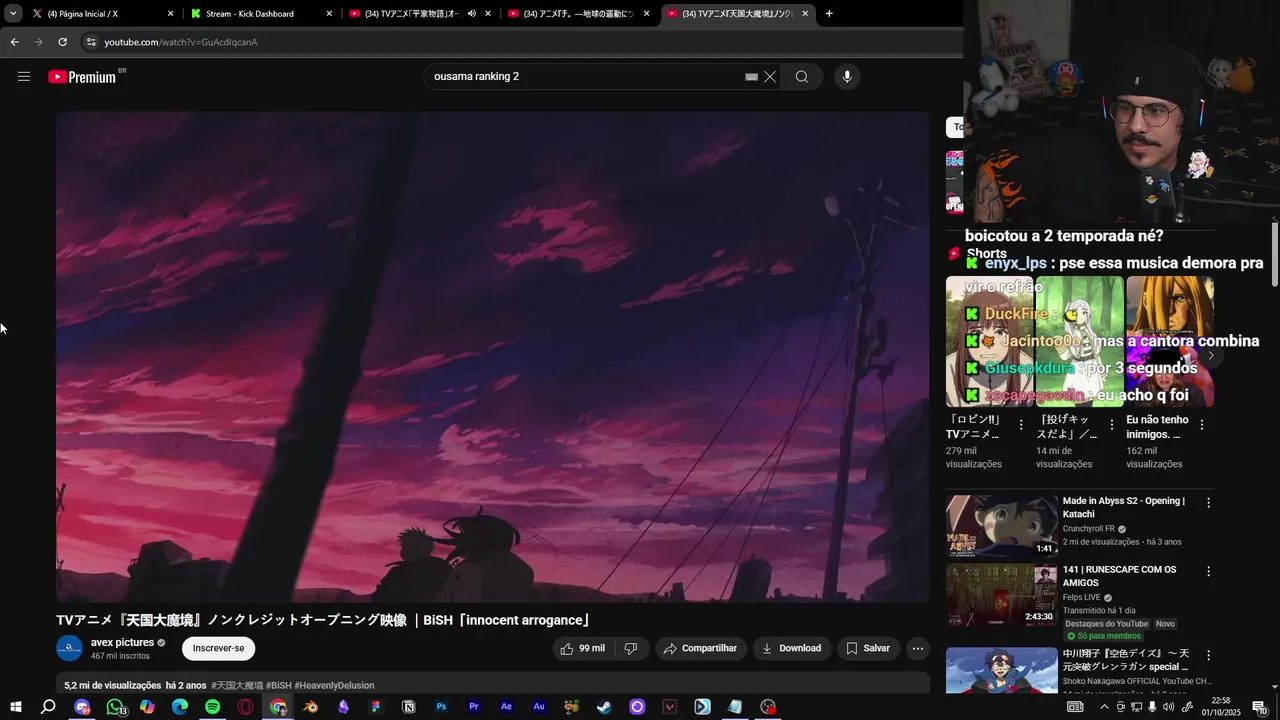Subscribe with the Inscrever-se button
The image size is (1280, 720).
[219, 649]
